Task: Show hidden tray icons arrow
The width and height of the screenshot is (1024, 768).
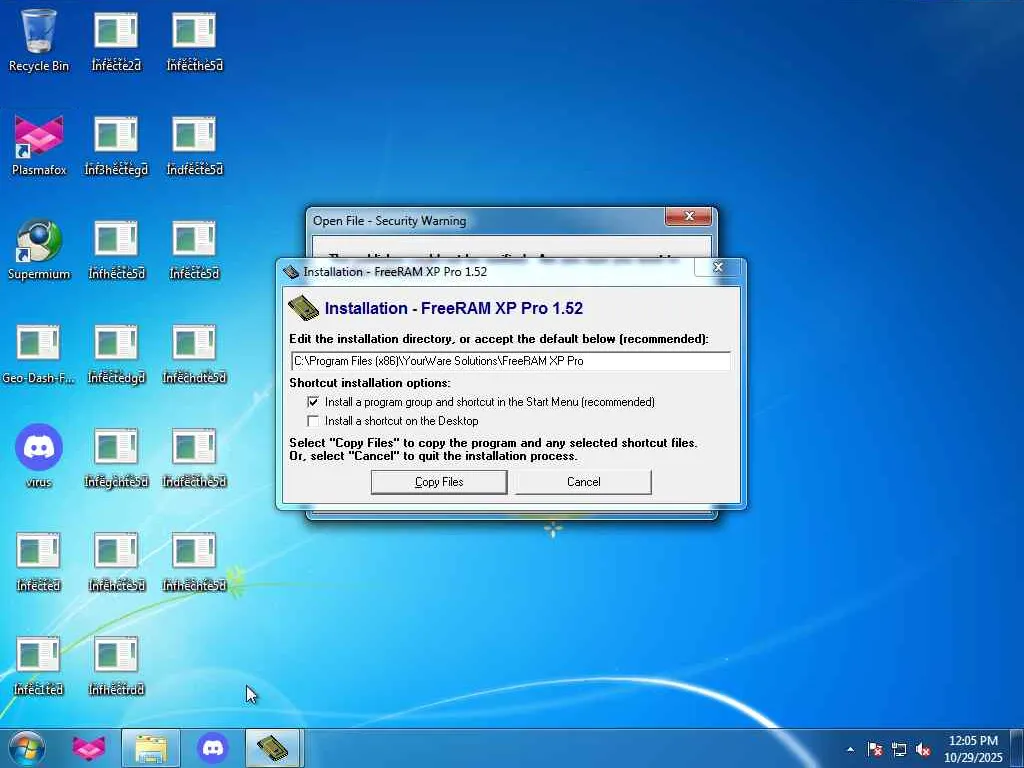Action: tap(850, 749)
